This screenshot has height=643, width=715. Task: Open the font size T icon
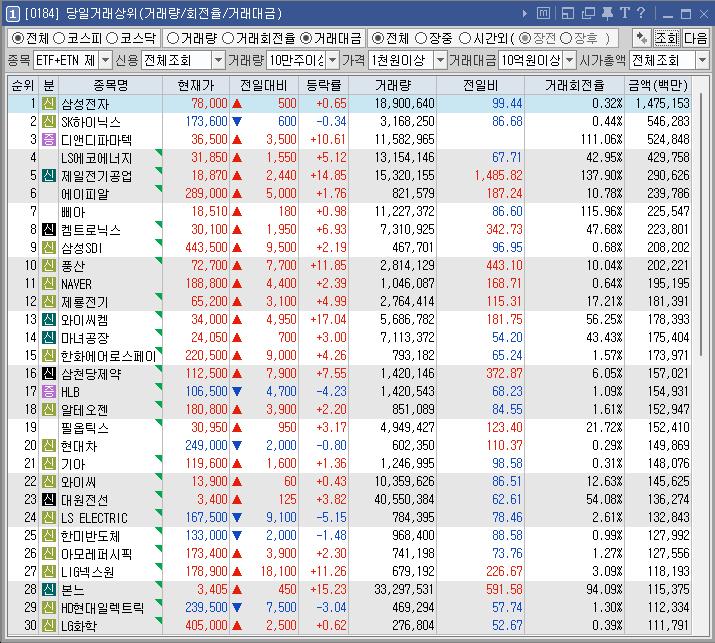coord(625,13)
